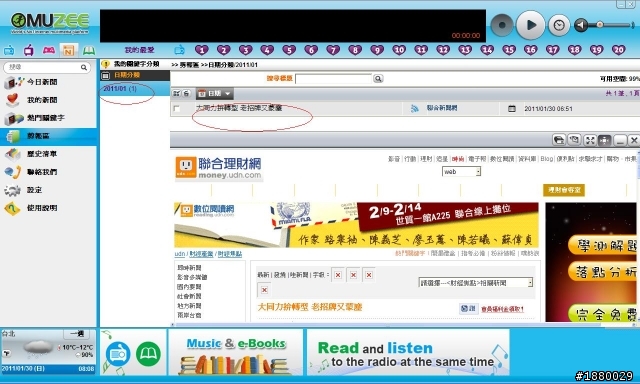Open radio mode icon in top toolbar
The image size is (640, 384).
[9, 51]
